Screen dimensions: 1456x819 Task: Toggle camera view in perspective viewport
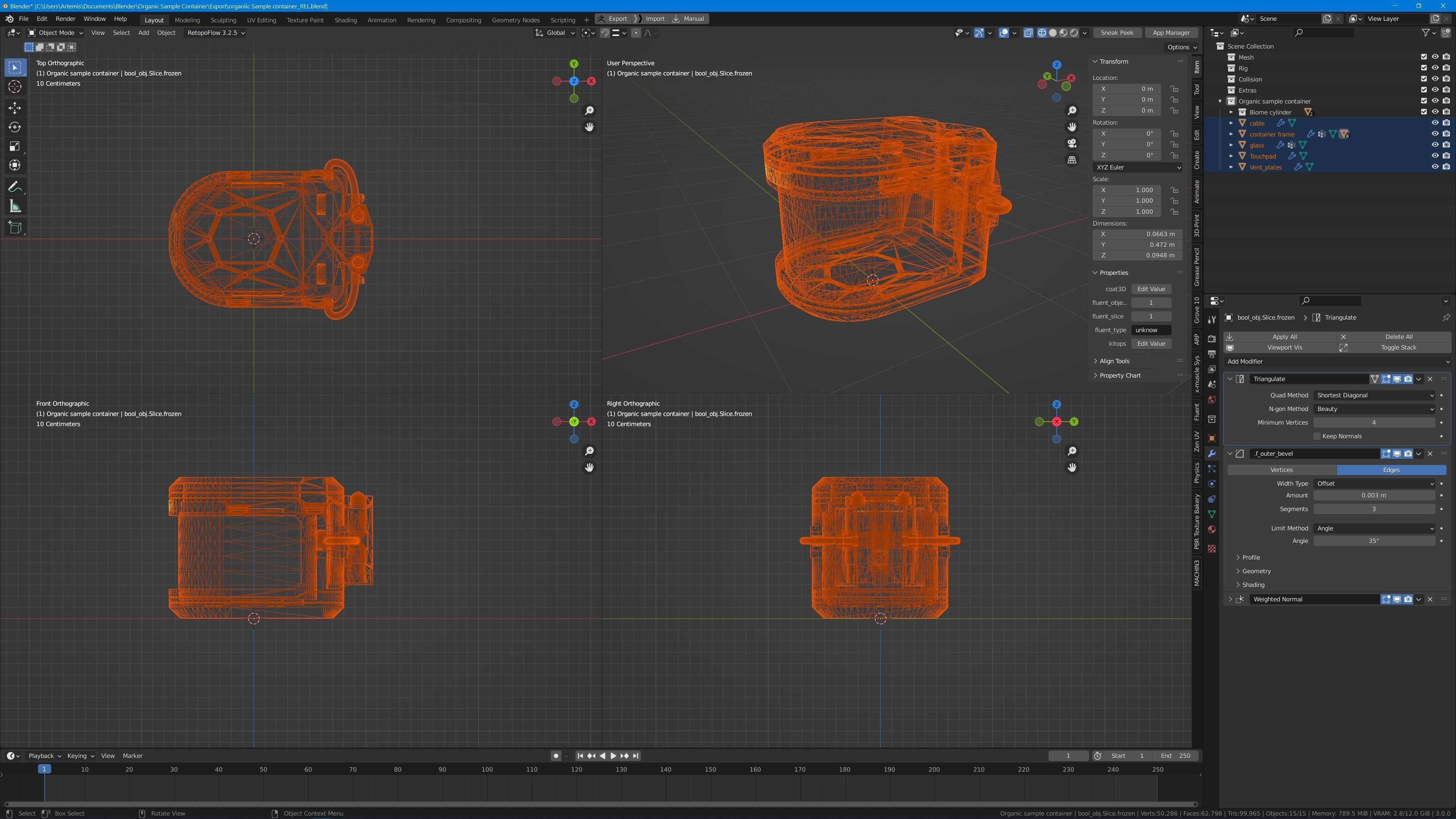coord(1072,144)
